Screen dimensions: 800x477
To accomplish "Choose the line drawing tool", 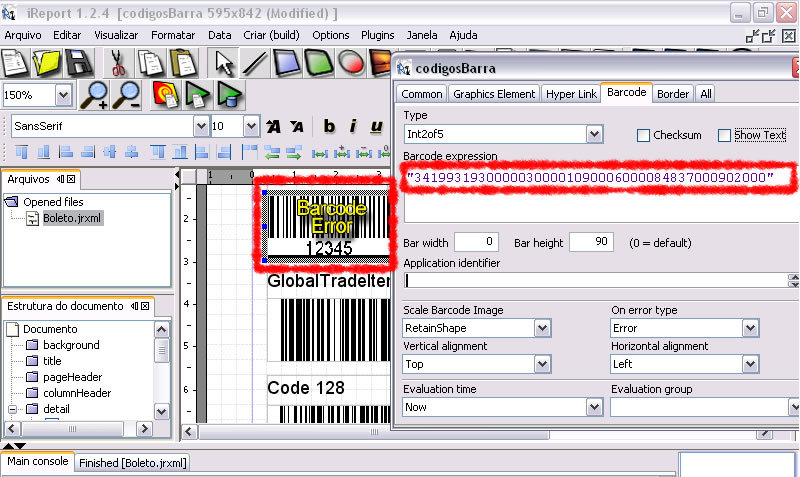I will point(255,63).
